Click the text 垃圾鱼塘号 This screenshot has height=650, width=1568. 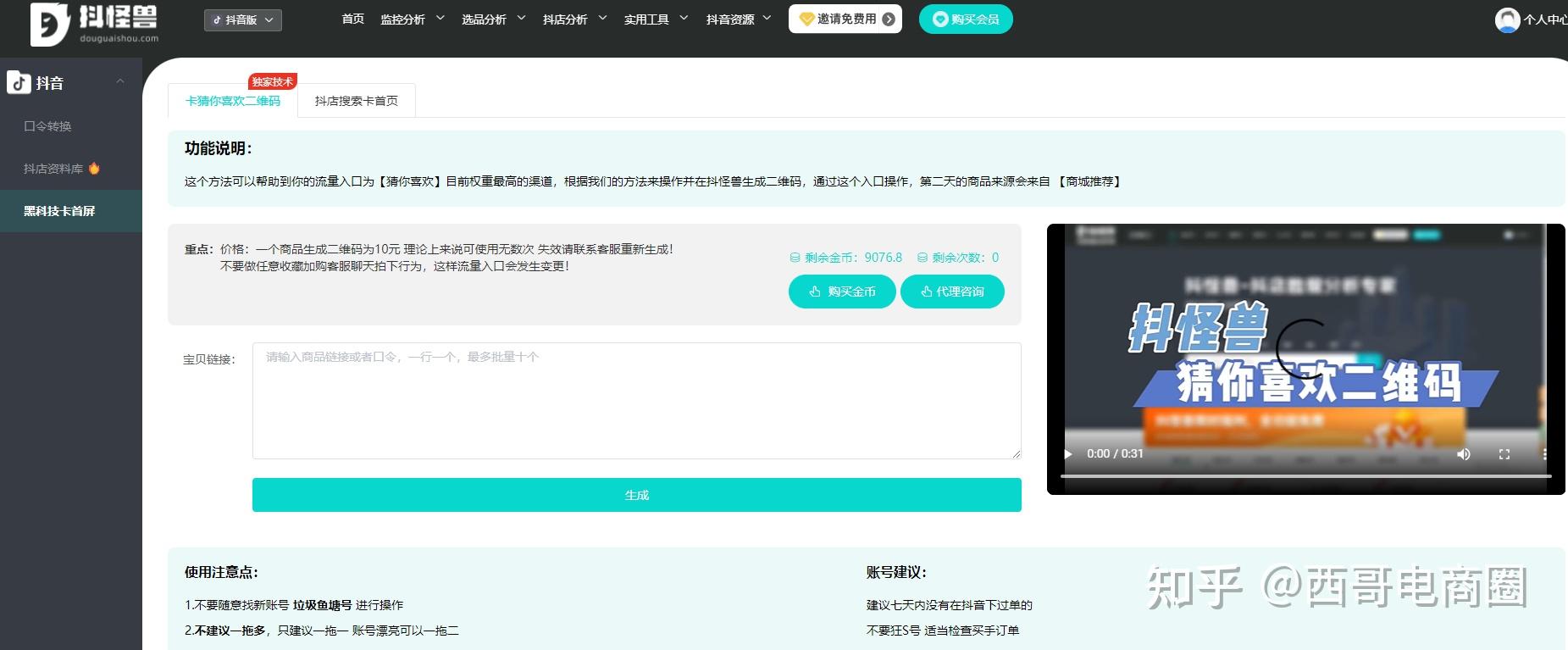322,605
